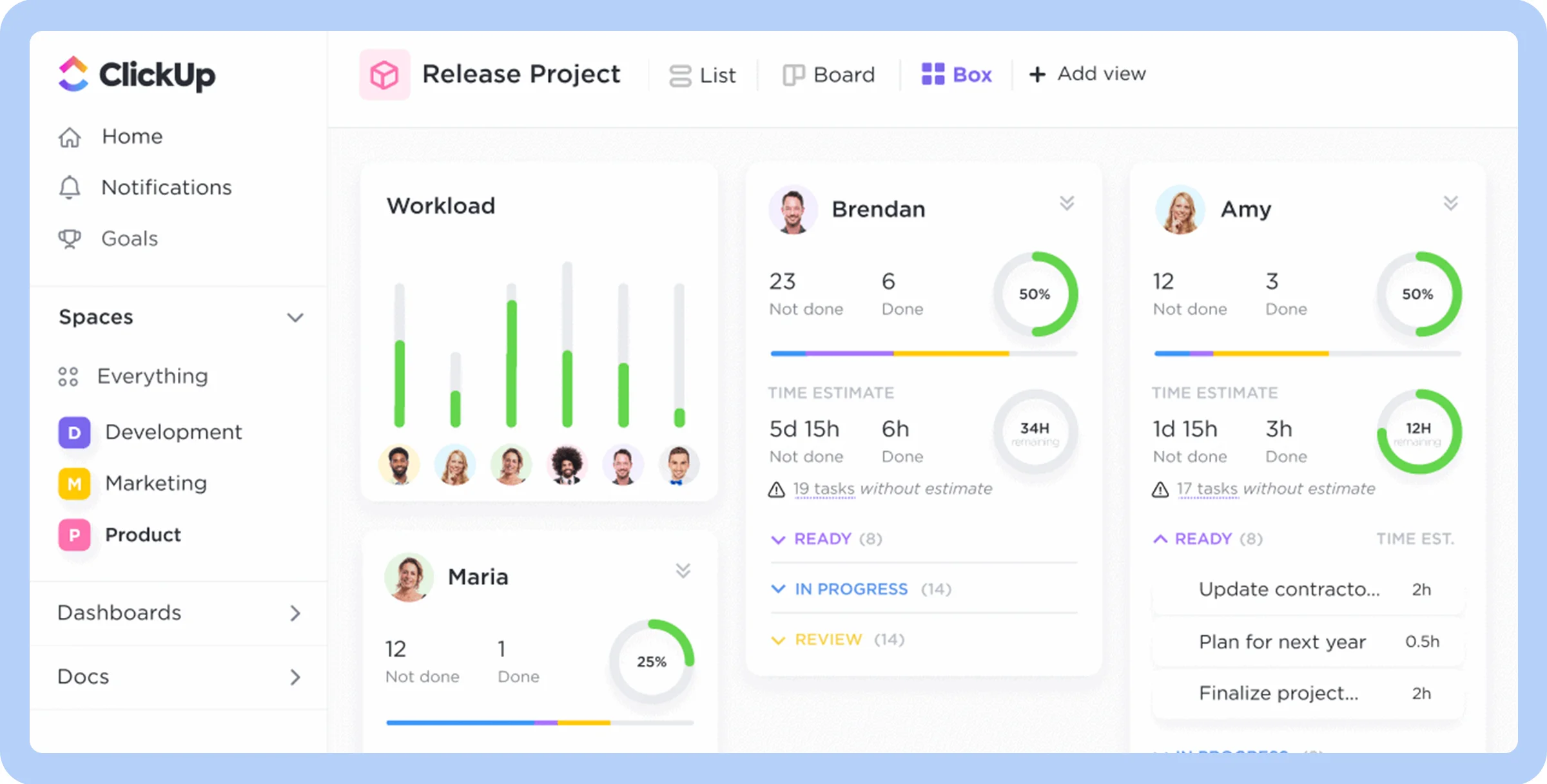This screenshot has width=1547, height=784.
Task: Open Notifications from the sidebar
Action: [x=166, y=187]
